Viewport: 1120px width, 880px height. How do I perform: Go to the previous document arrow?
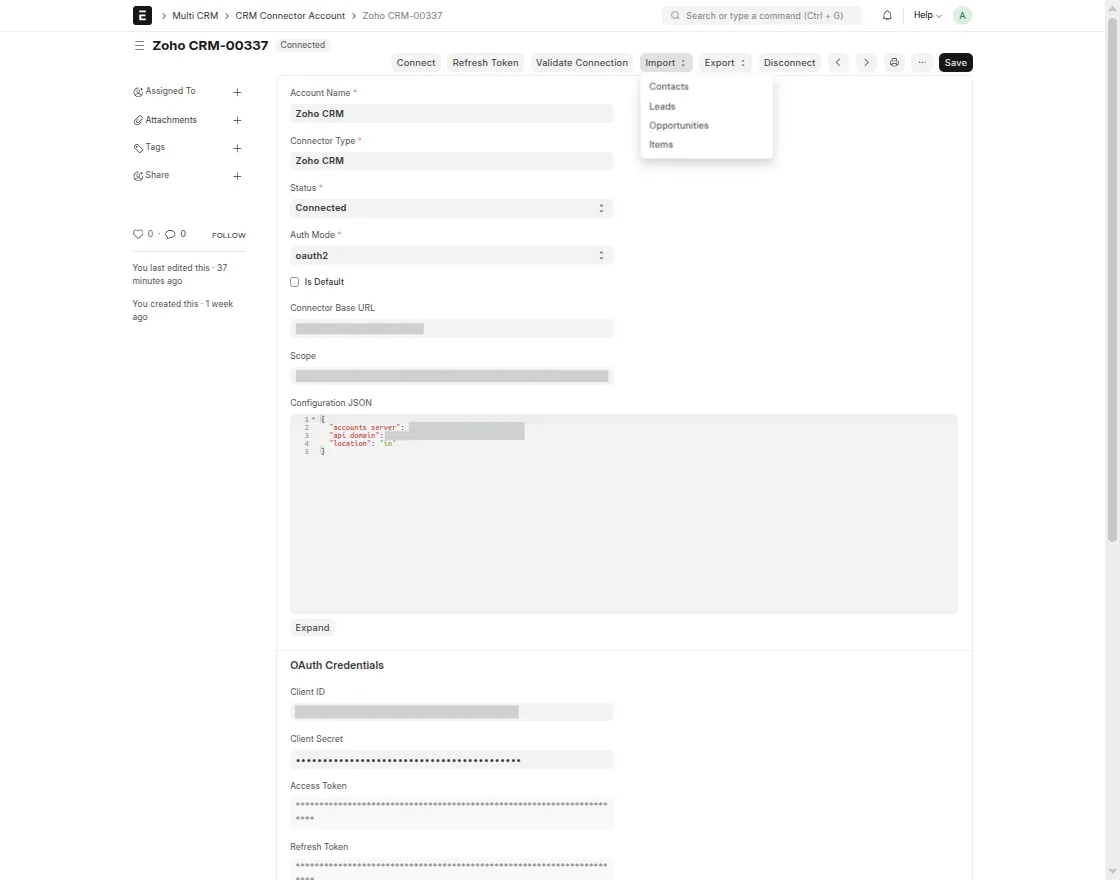click(838, 62)
